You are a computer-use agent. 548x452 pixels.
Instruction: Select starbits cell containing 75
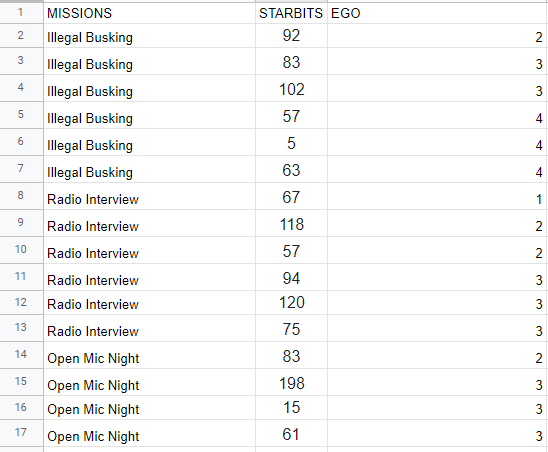[291, 328]
